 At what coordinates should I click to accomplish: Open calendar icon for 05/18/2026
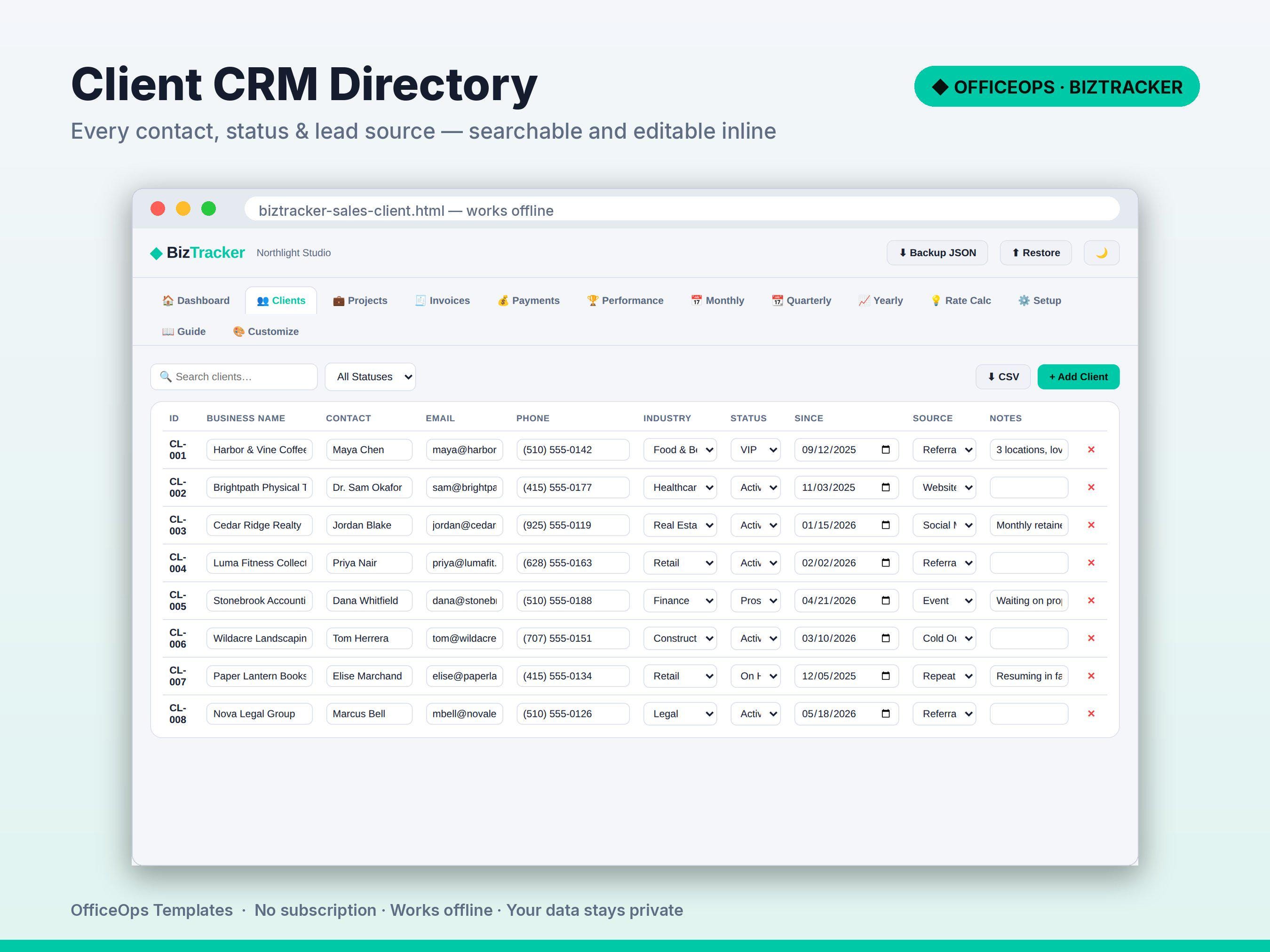click(885, 713)
